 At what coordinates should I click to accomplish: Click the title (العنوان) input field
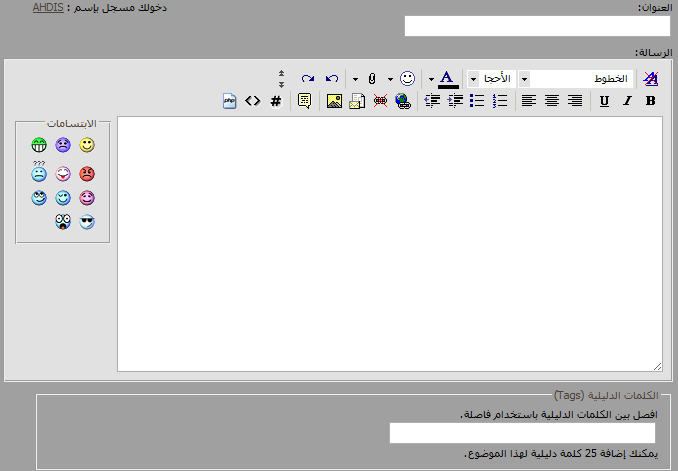537,26
